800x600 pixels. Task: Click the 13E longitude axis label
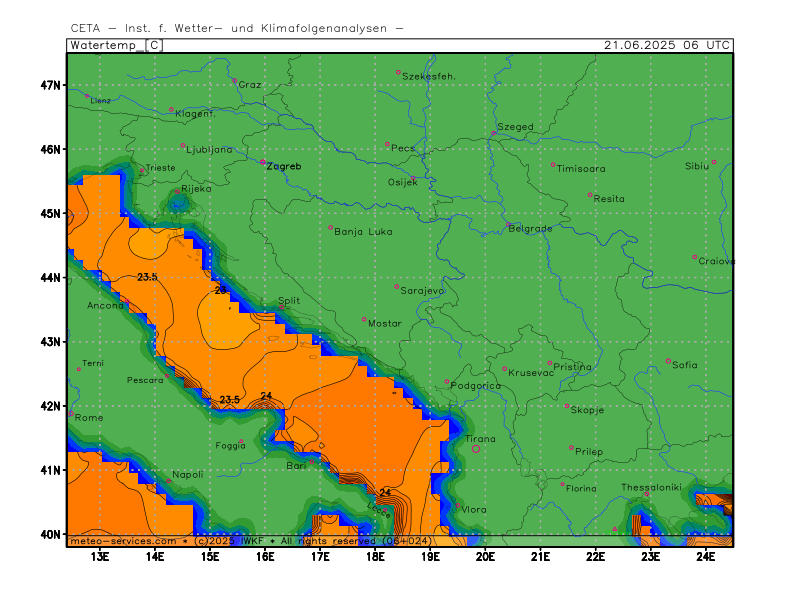point(99,557)
